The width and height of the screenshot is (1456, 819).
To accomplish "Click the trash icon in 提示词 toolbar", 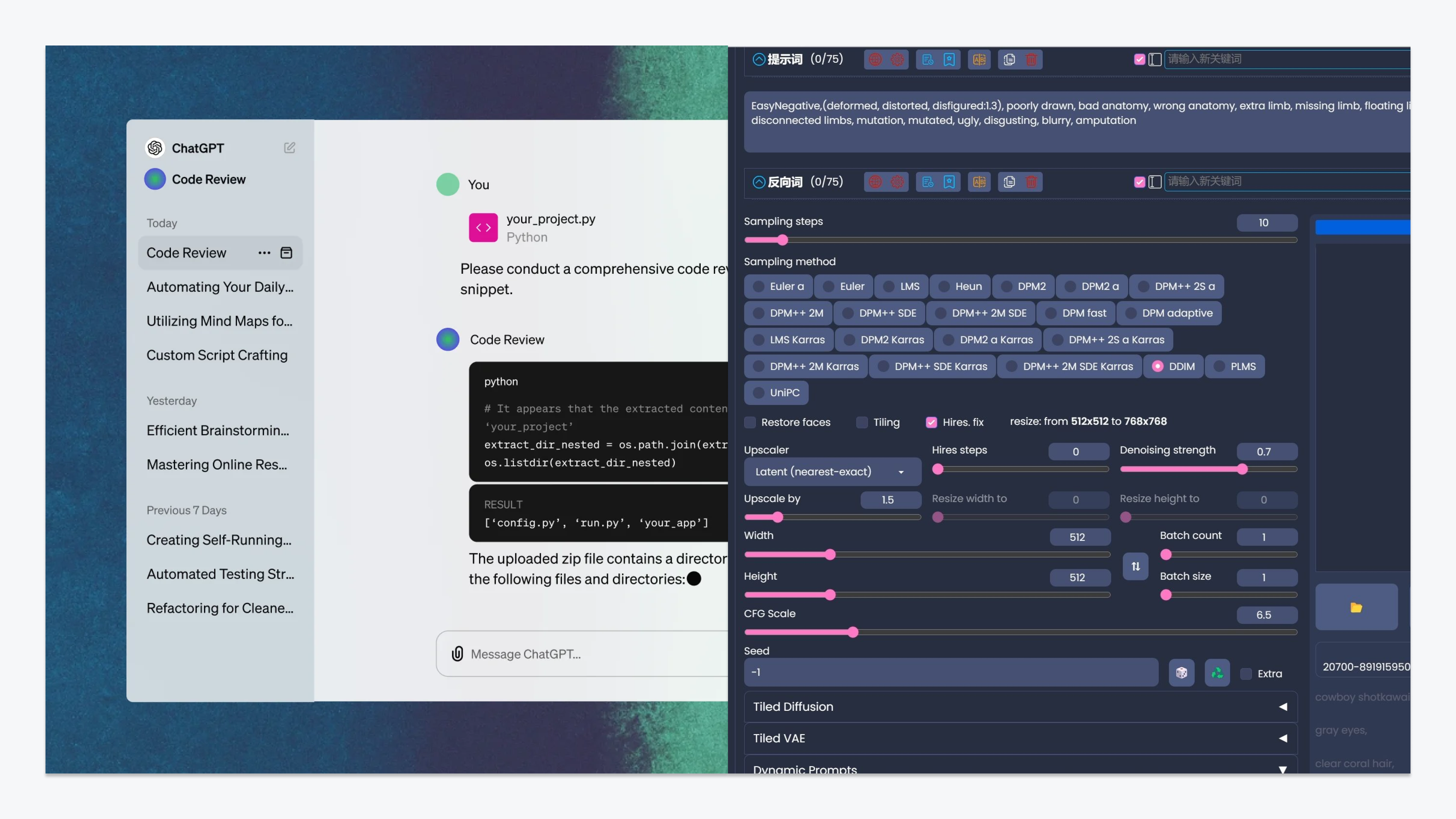I will point(1031,59).
